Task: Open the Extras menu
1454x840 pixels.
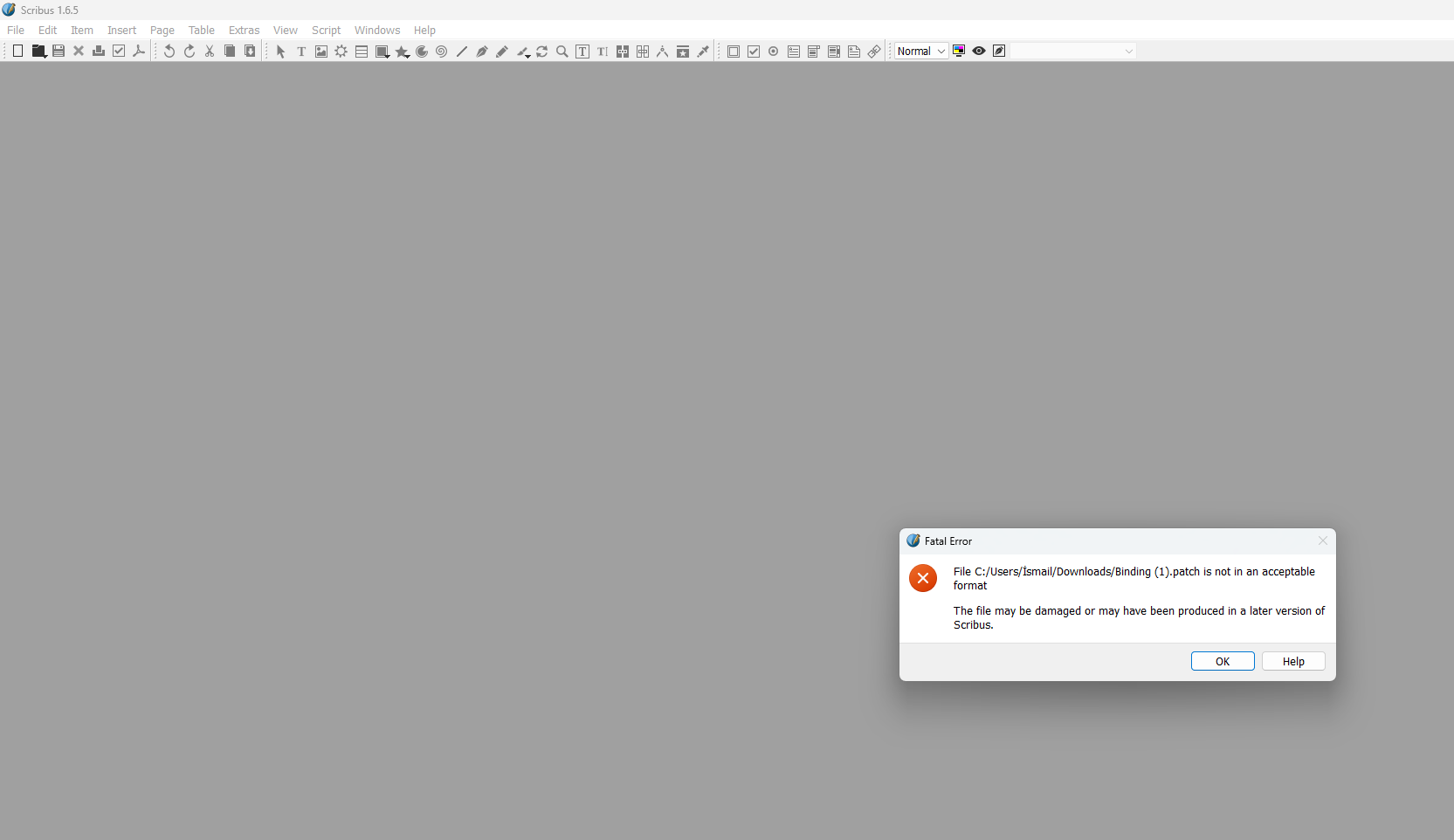Action: [244, 31]
